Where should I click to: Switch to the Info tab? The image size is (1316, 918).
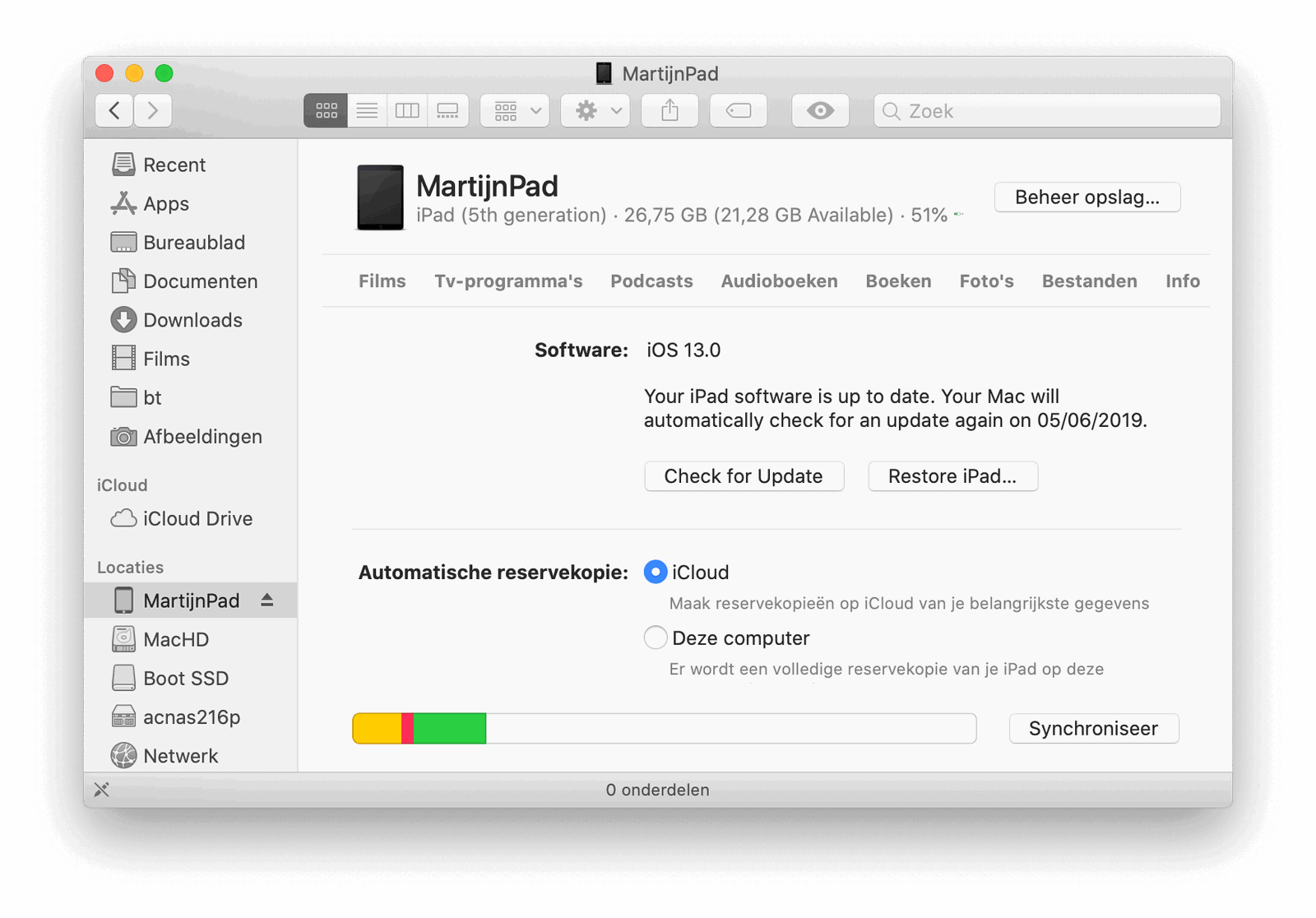coord(1182,281)
